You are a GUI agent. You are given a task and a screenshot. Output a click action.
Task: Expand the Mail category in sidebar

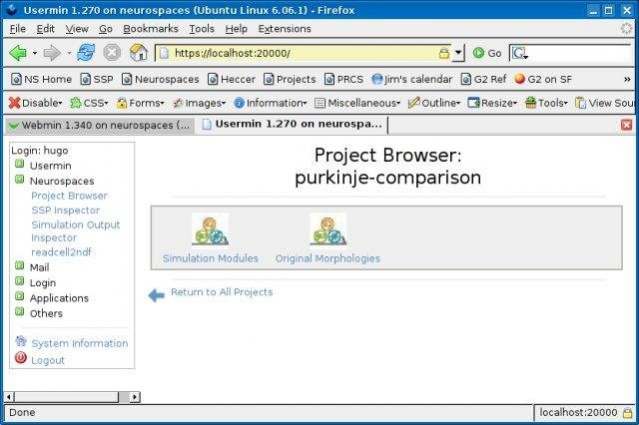point(20,266)
